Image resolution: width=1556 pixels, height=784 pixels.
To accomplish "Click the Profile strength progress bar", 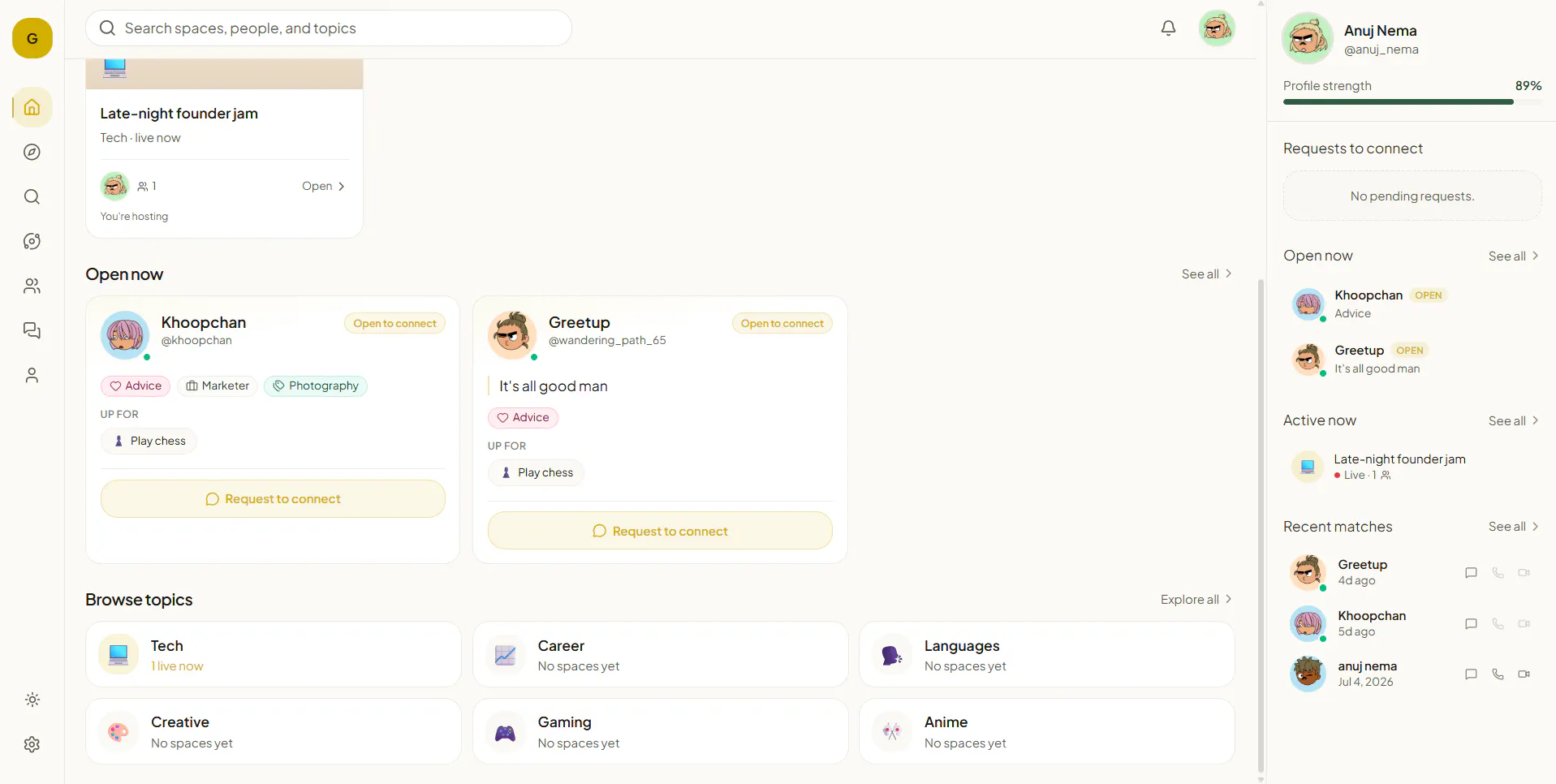I will 1412,102.
